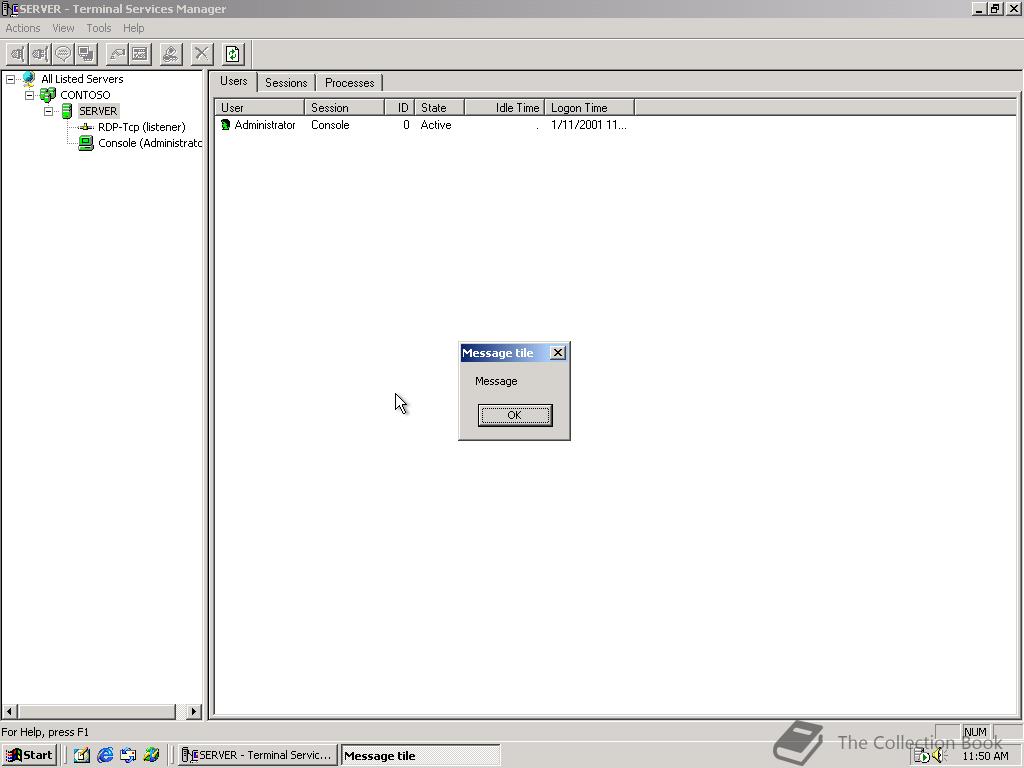The width and height of the screenshot is (1024, 768).
Task: Click the volume speaker tray icon
Action: click(939, 756)
